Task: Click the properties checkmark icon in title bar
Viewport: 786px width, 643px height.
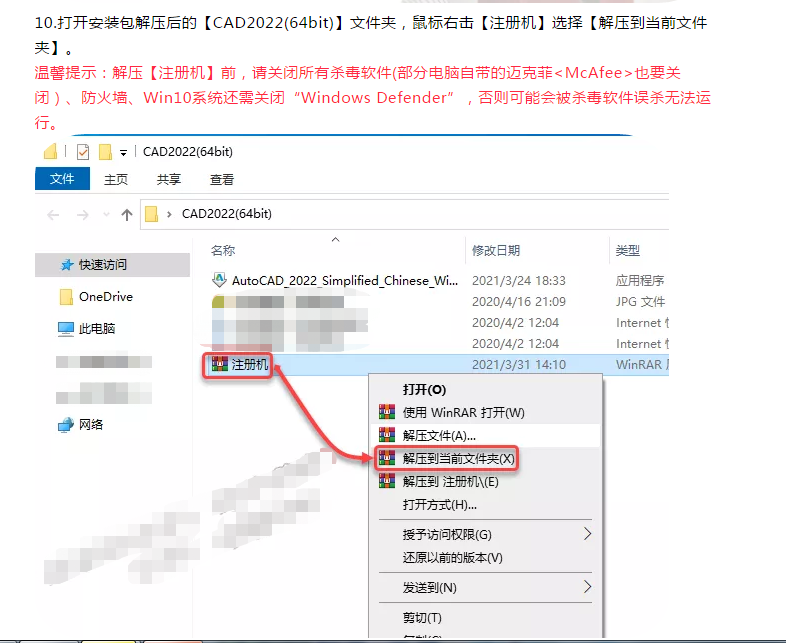Action: pyautogui.click(x=83, y=151)
